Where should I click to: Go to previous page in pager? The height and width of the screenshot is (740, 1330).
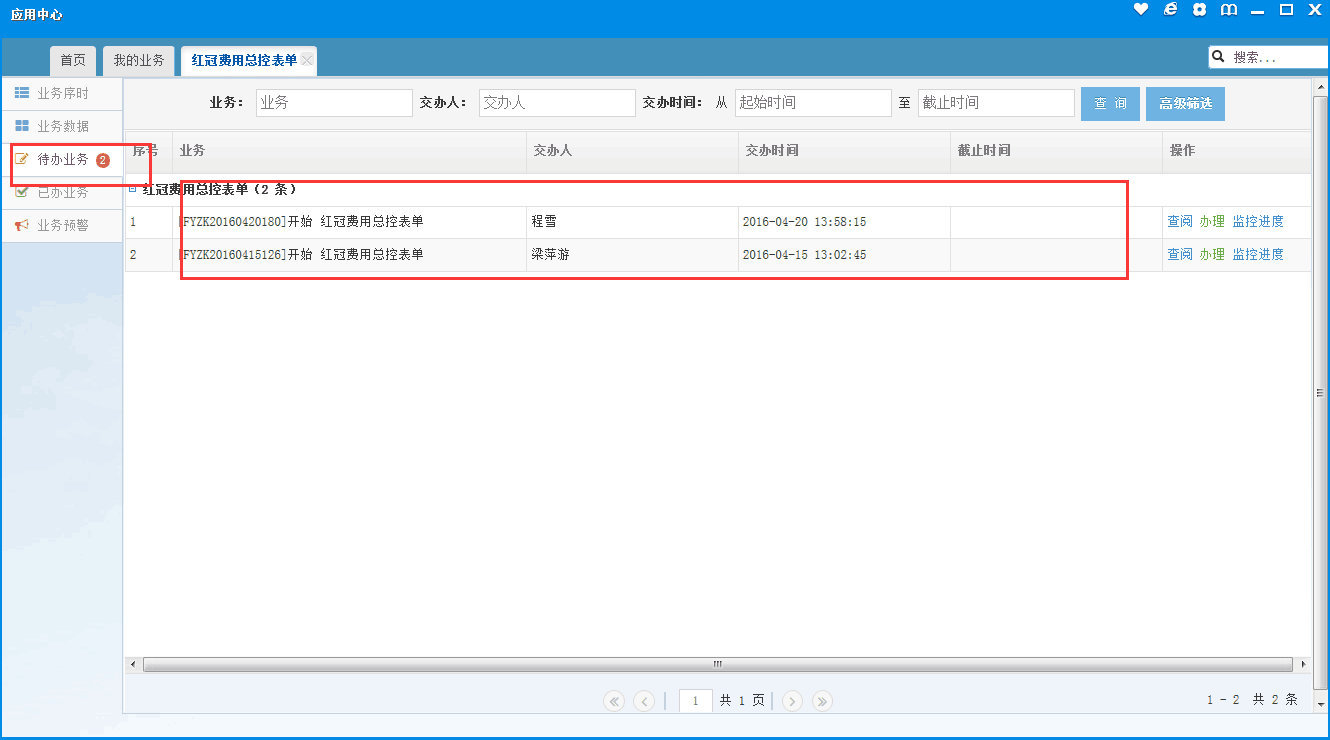[644, 701]
